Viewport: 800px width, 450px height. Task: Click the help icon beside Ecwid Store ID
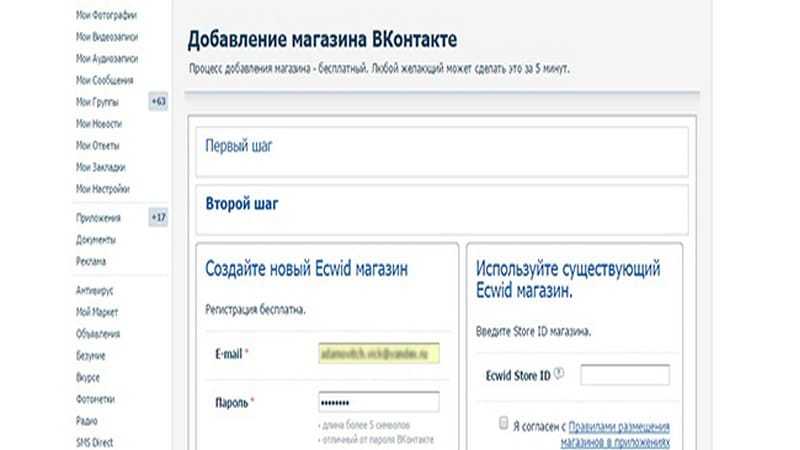(x=559, y=373)
